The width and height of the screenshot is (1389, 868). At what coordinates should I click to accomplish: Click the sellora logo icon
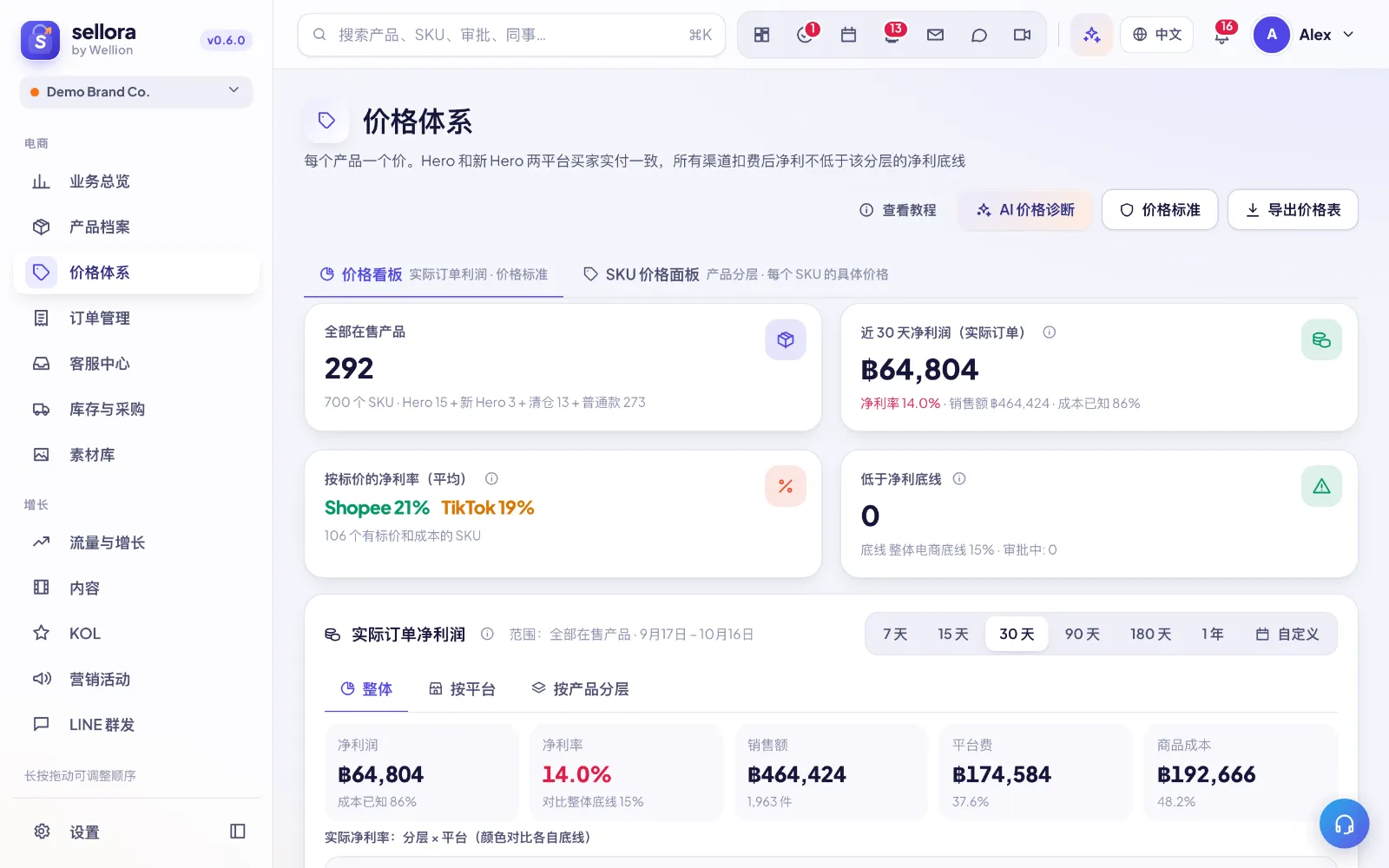tap(40, 40)
